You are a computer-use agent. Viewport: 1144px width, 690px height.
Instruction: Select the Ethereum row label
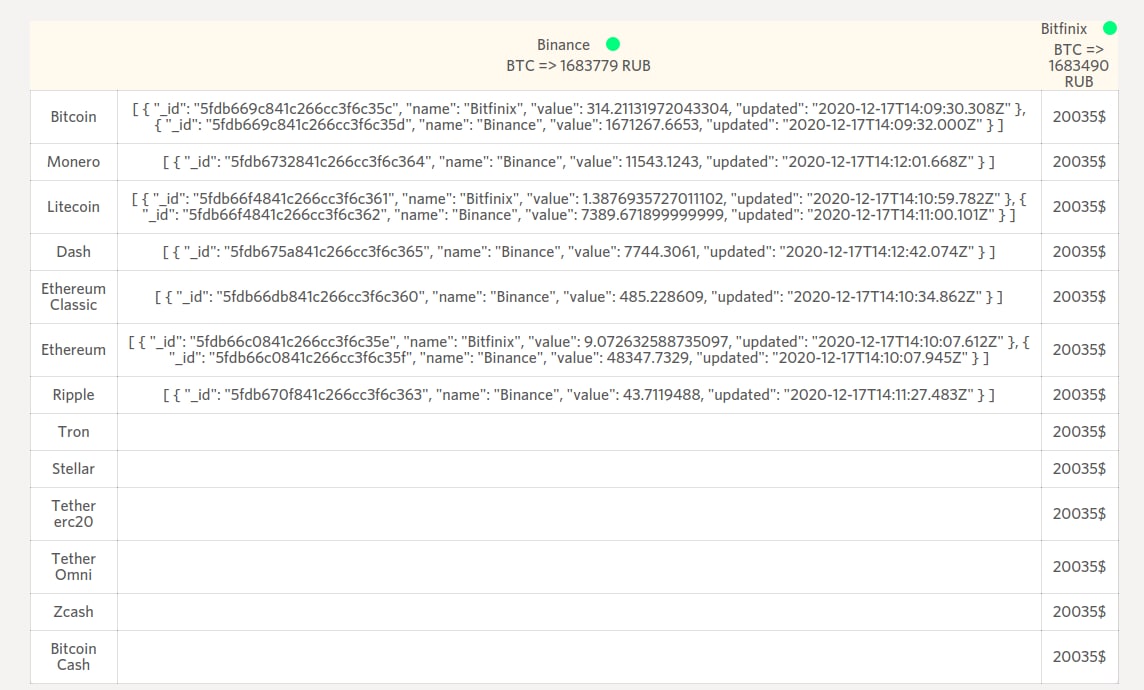[x=74, y=350]
